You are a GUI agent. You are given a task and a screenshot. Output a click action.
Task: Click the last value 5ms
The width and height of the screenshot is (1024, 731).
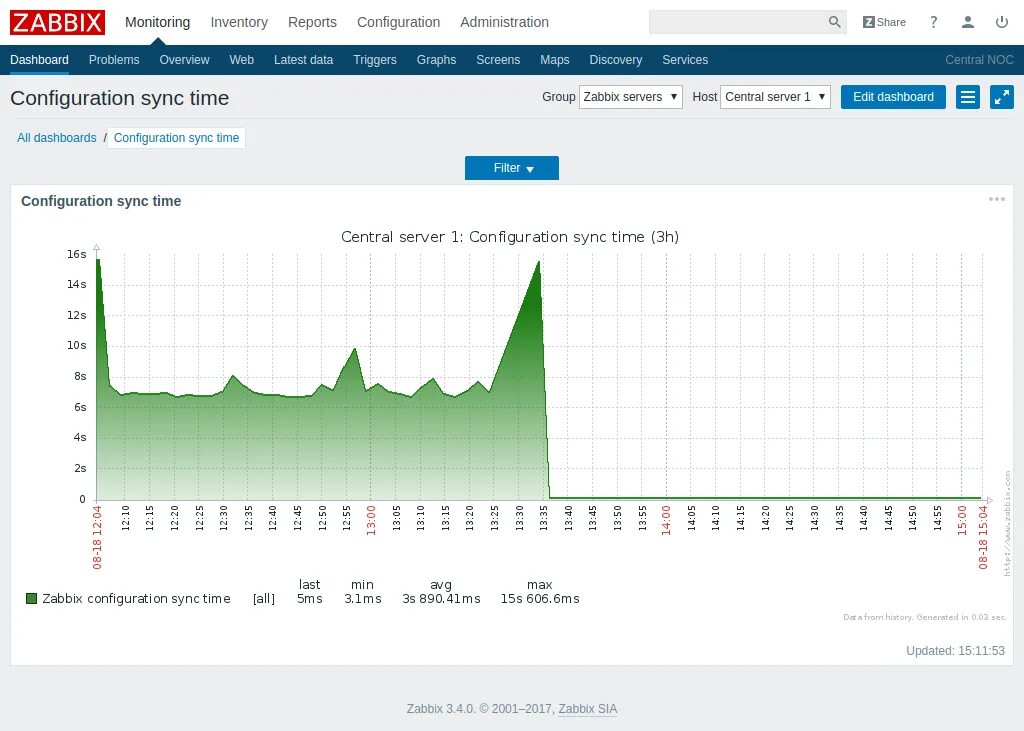(x=310, y=598)
